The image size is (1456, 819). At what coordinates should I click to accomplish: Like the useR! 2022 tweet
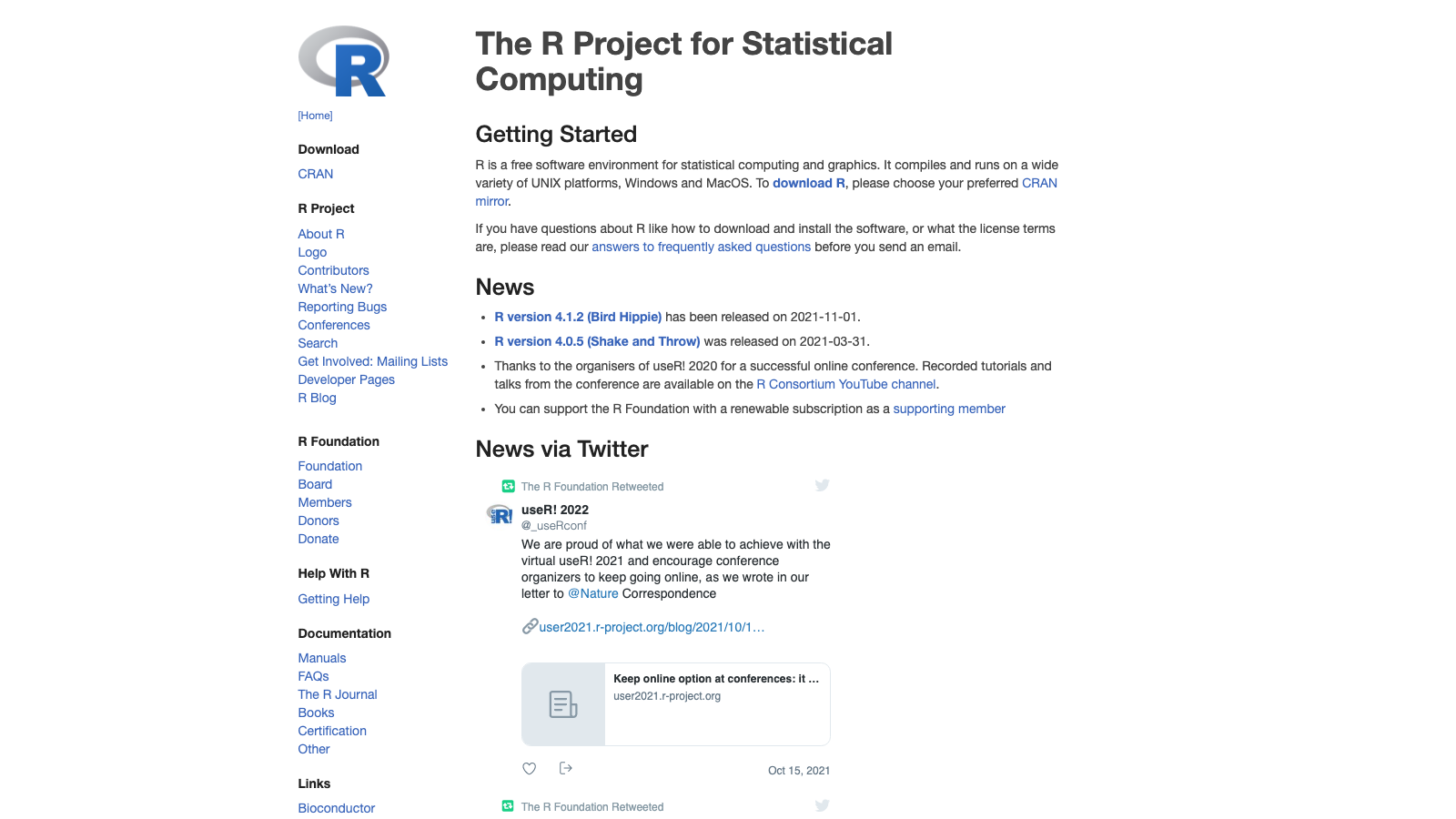tap(530, 769)
